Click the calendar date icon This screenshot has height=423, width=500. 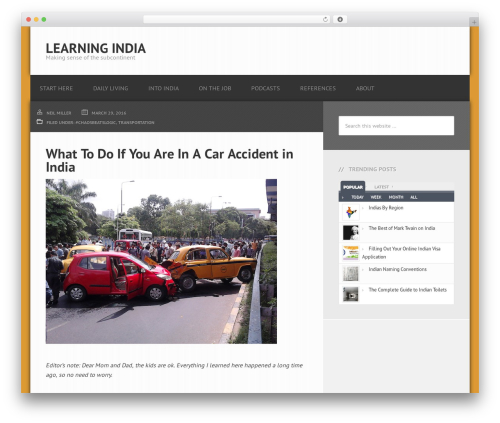coord(85,112)
